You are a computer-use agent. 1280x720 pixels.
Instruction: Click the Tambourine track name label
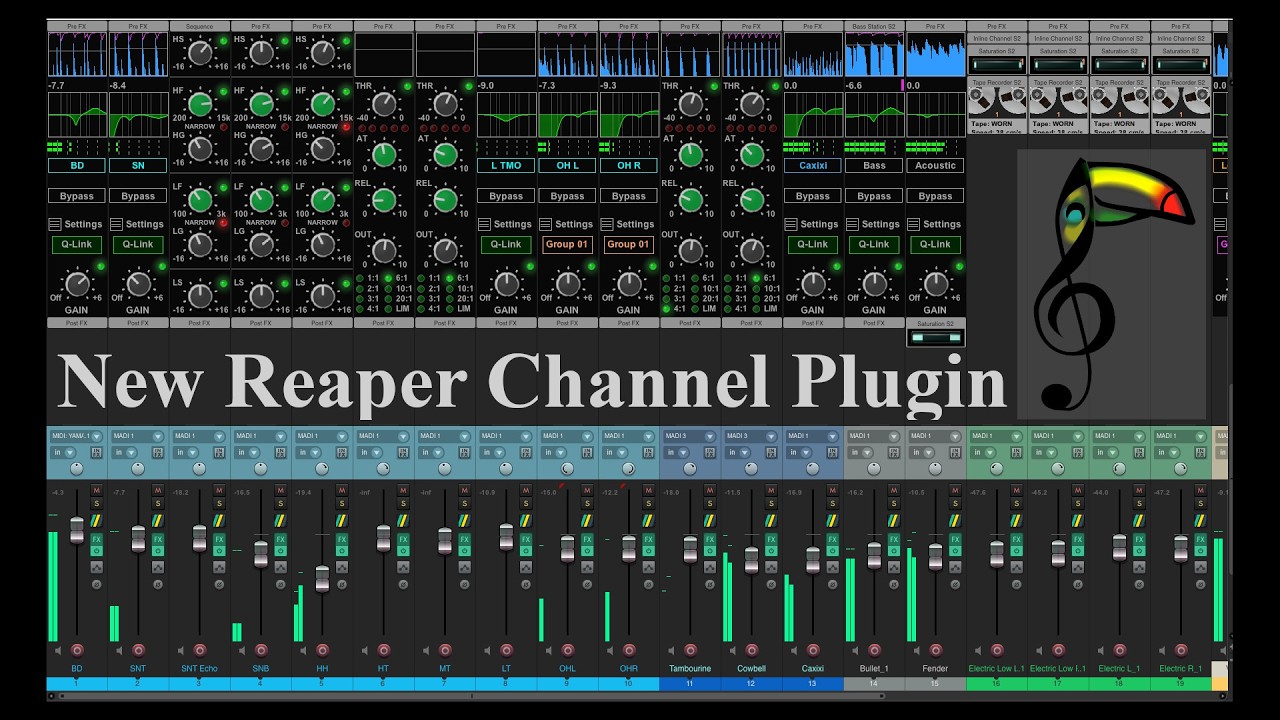[690, 668]
